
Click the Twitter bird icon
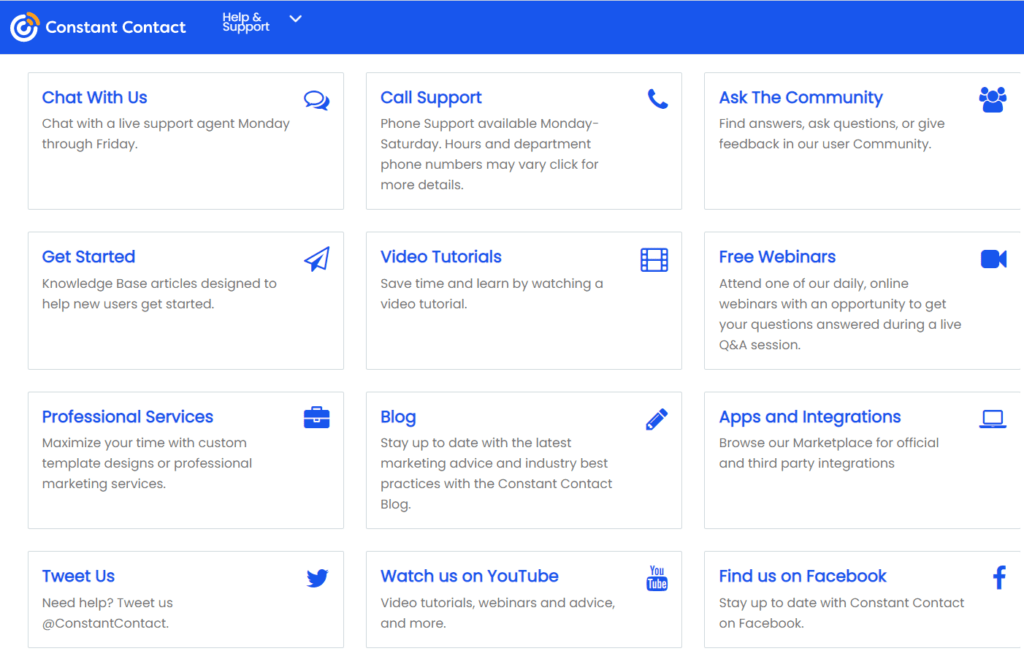(317, 578)
